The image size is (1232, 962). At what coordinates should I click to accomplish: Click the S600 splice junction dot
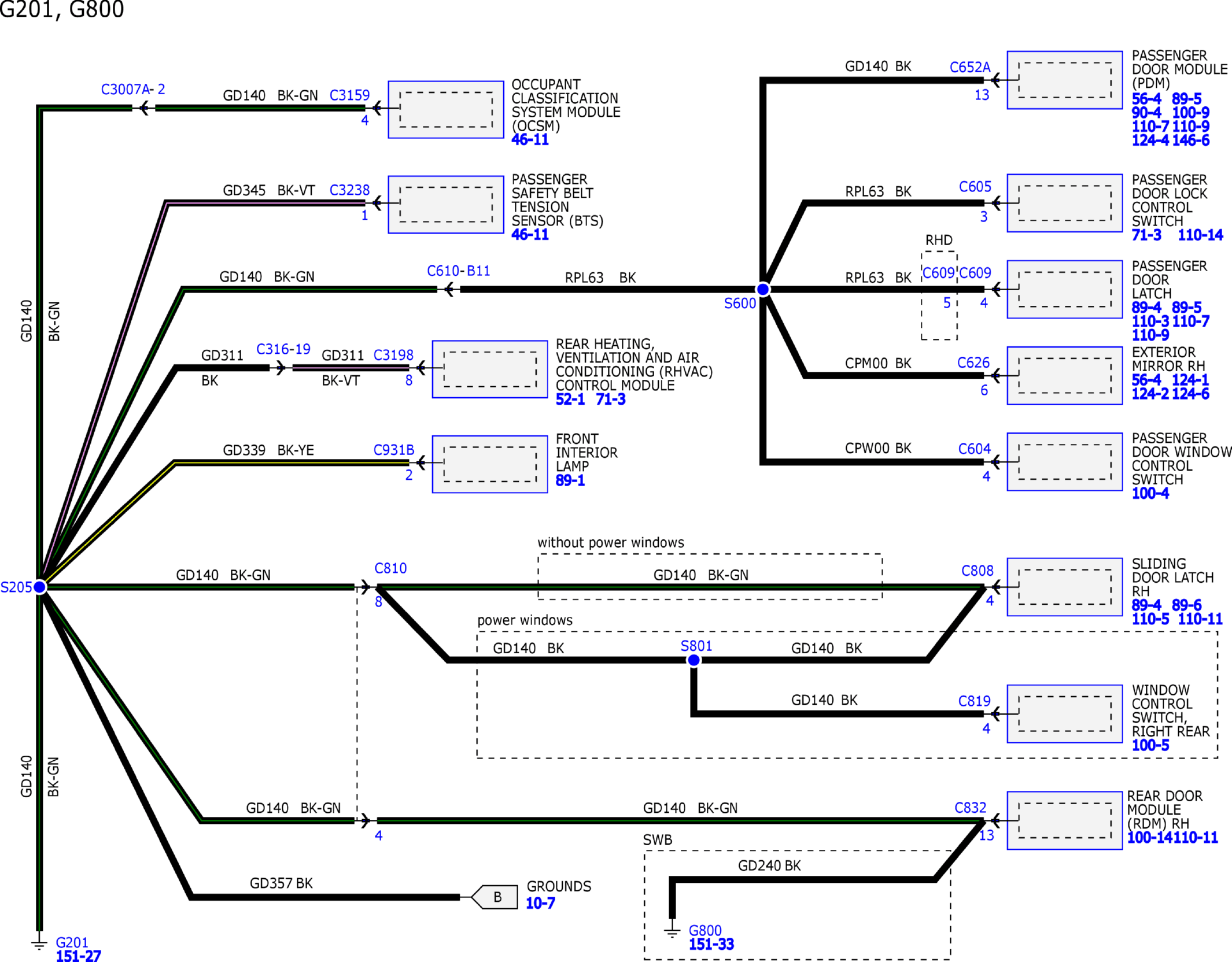point(763,289)
